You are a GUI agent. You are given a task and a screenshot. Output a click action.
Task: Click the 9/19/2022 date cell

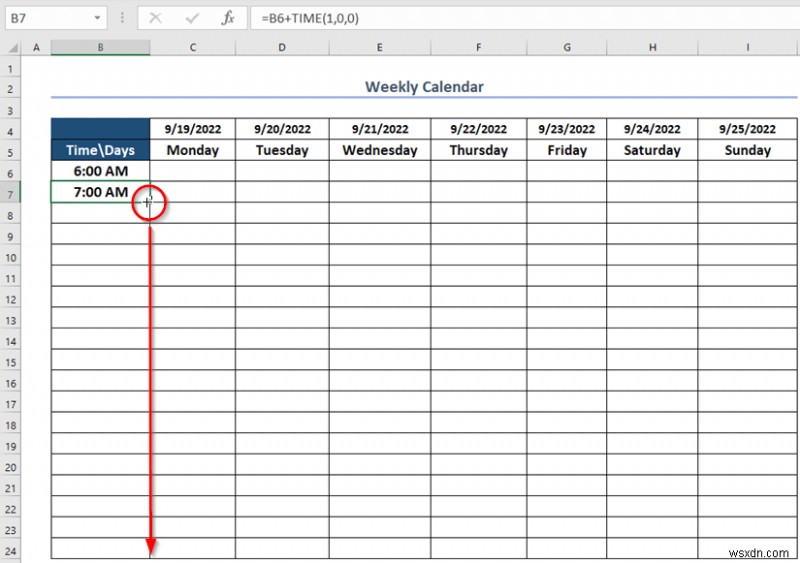point(193,129)
